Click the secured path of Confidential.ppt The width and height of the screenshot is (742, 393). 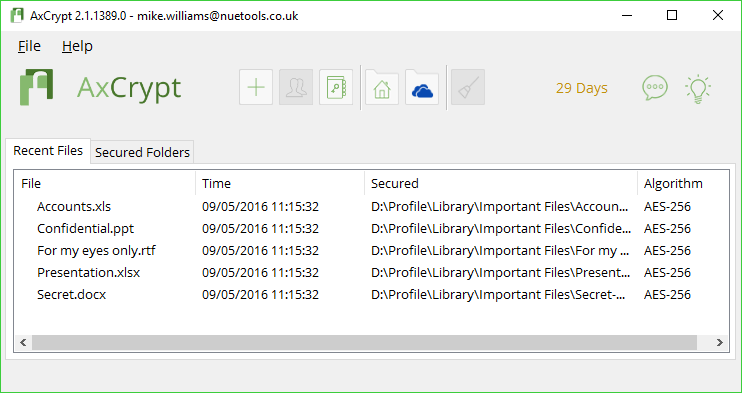click(x=501, y=229)
